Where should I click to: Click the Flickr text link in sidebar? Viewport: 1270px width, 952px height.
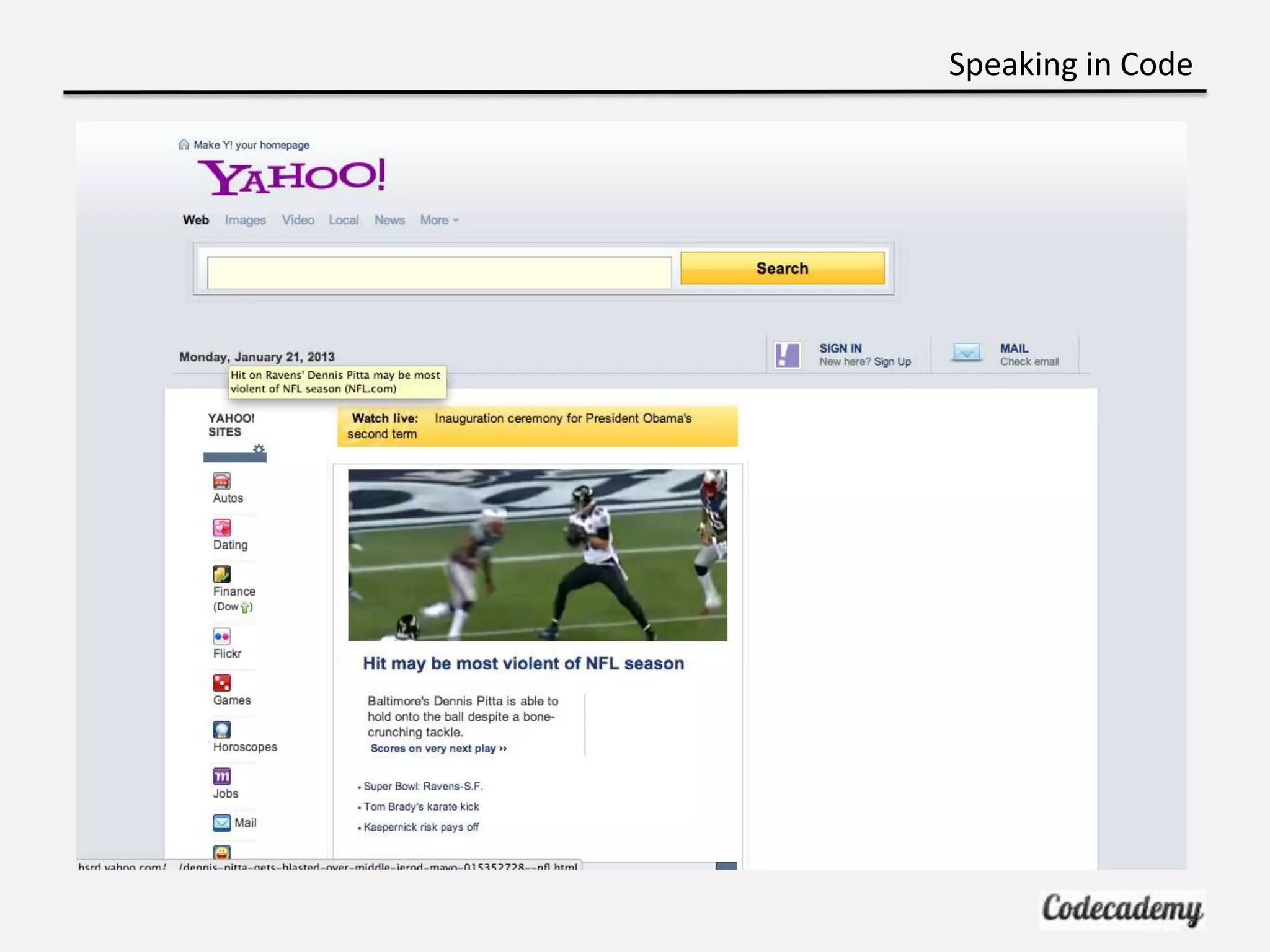tap(227, 654)
